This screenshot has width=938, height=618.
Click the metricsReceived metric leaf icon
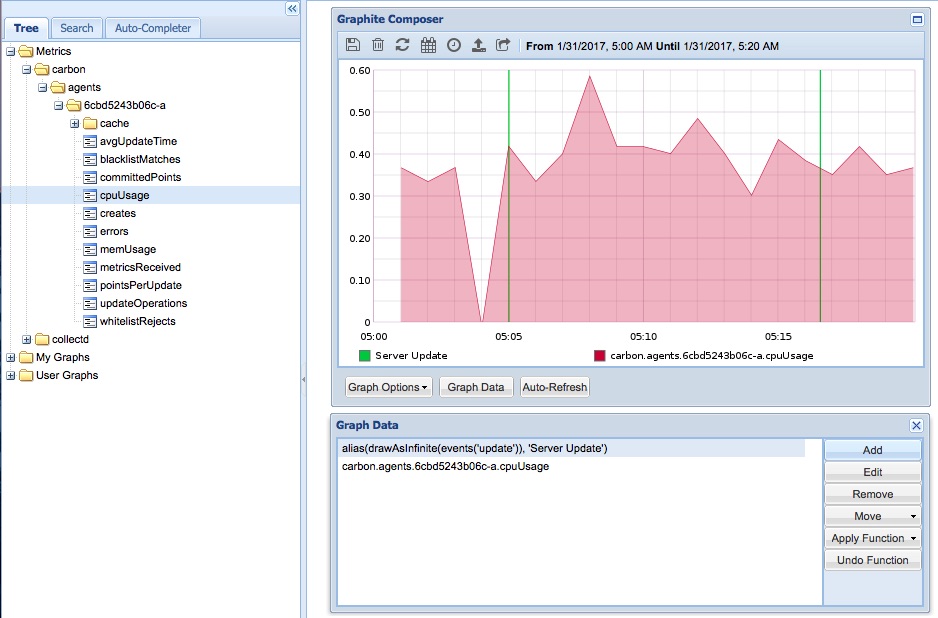tap(90, 267)
